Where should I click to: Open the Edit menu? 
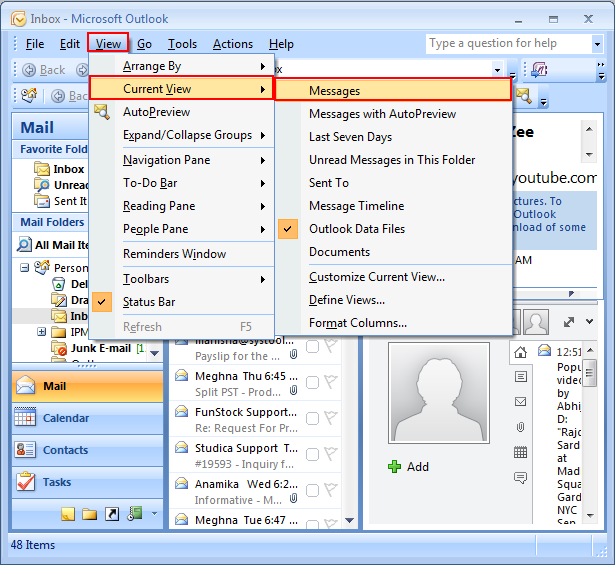tap(69, 44)
